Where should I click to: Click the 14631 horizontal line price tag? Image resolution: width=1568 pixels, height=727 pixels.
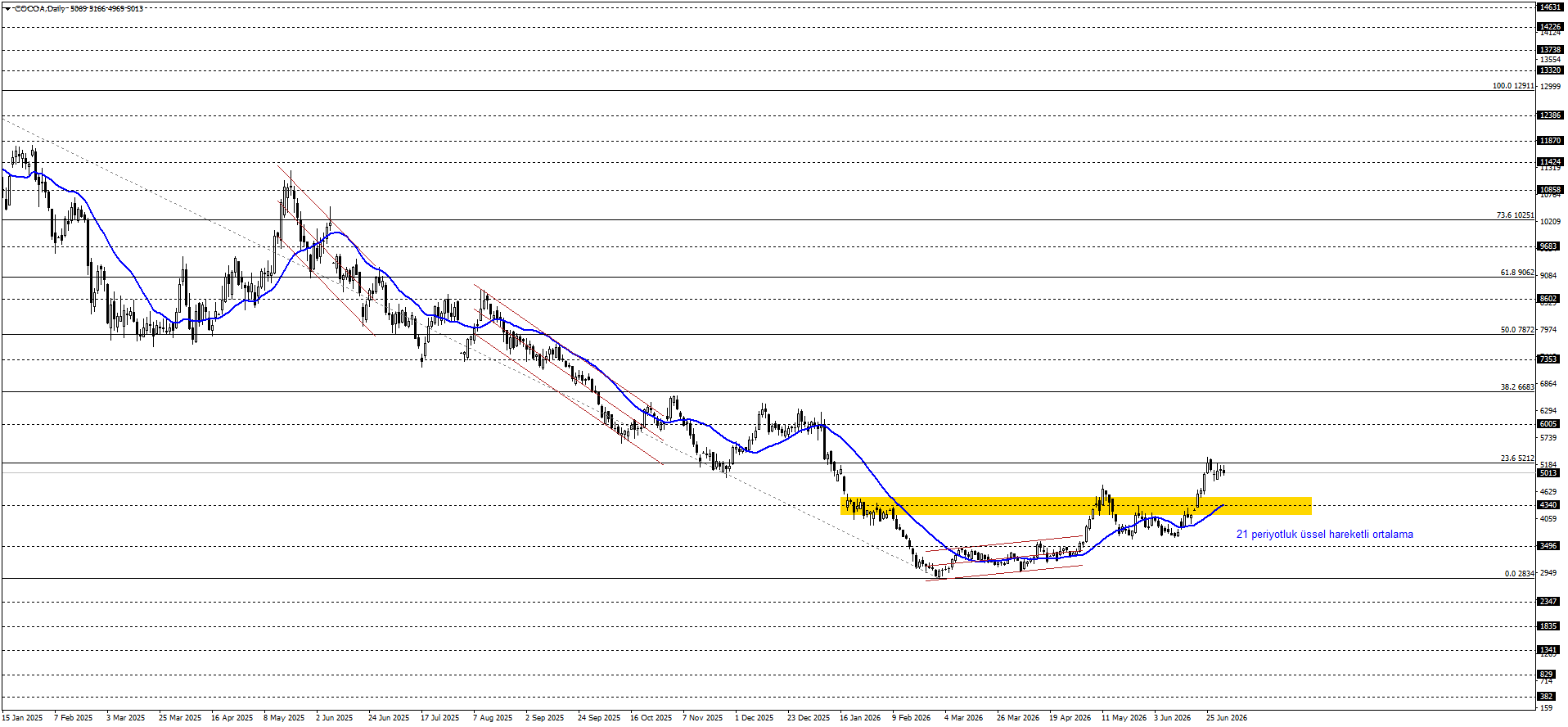[1550, 7]
